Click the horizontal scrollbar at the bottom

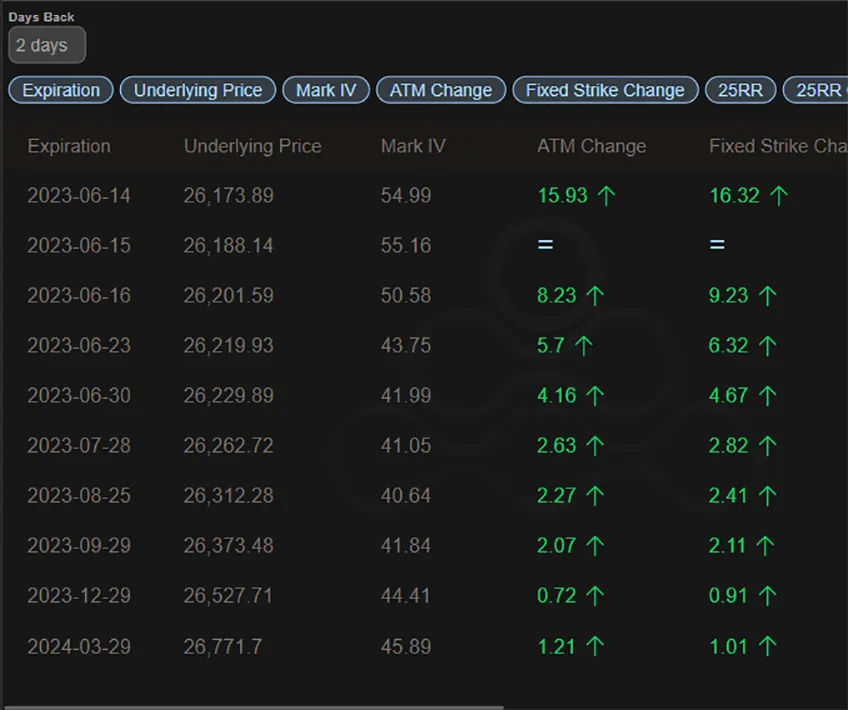pyautogui.click(x=254, y=707)
